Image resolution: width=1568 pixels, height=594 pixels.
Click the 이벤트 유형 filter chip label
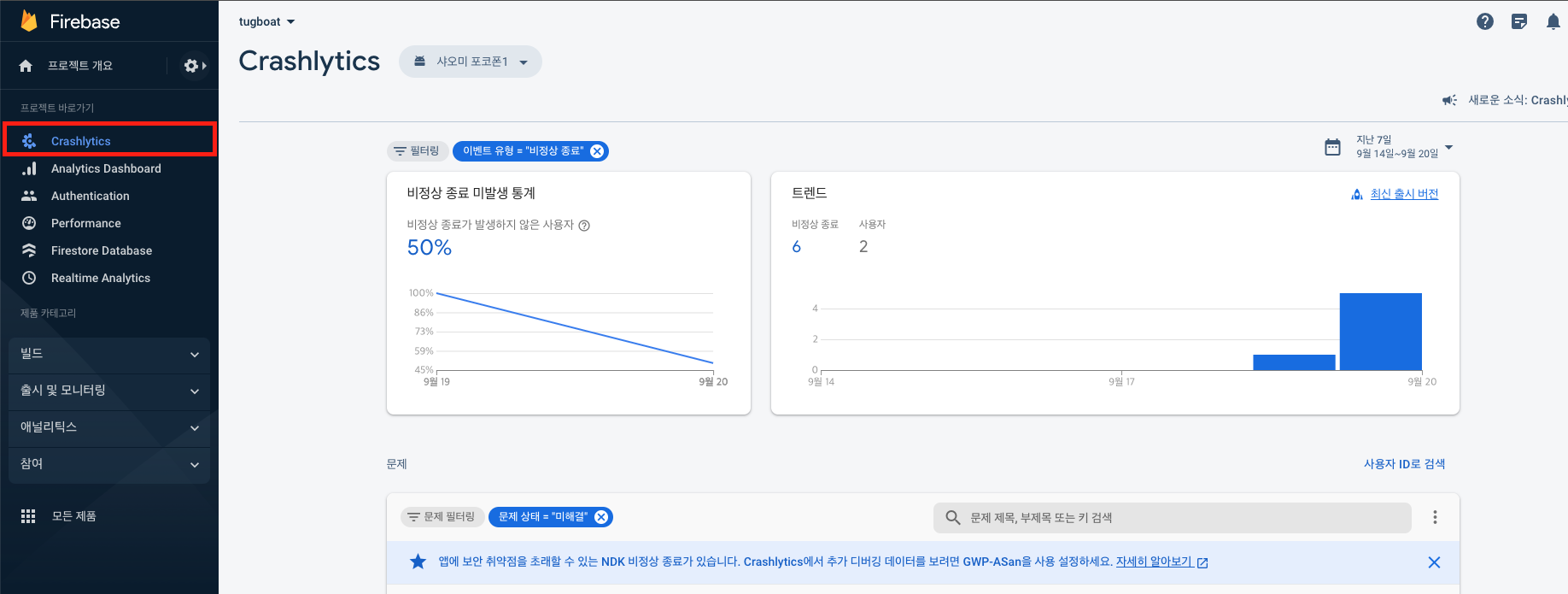523,151
